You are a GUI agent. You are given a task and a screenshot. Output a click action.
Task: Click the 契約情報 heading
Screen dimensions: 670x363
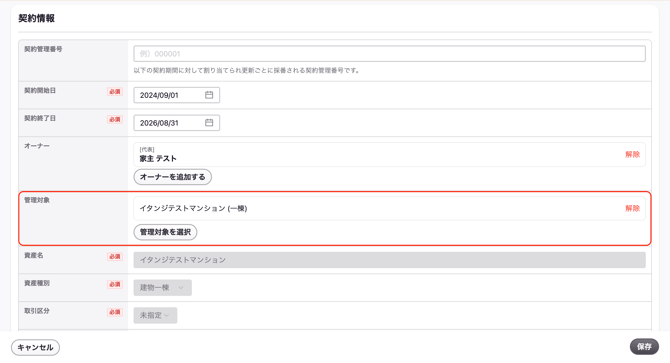36,18
